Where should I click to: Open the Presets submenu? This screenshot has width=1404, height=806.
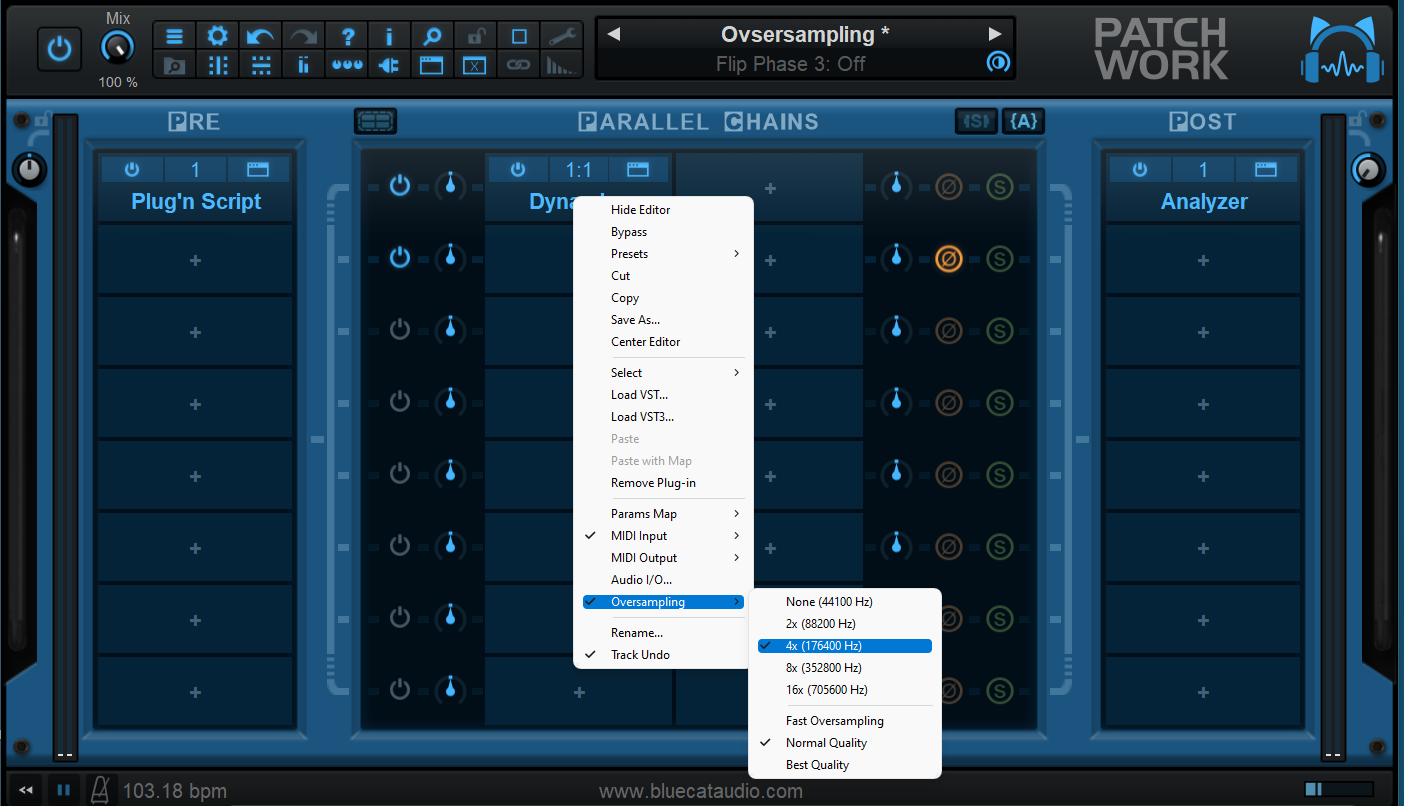[663, 254]
